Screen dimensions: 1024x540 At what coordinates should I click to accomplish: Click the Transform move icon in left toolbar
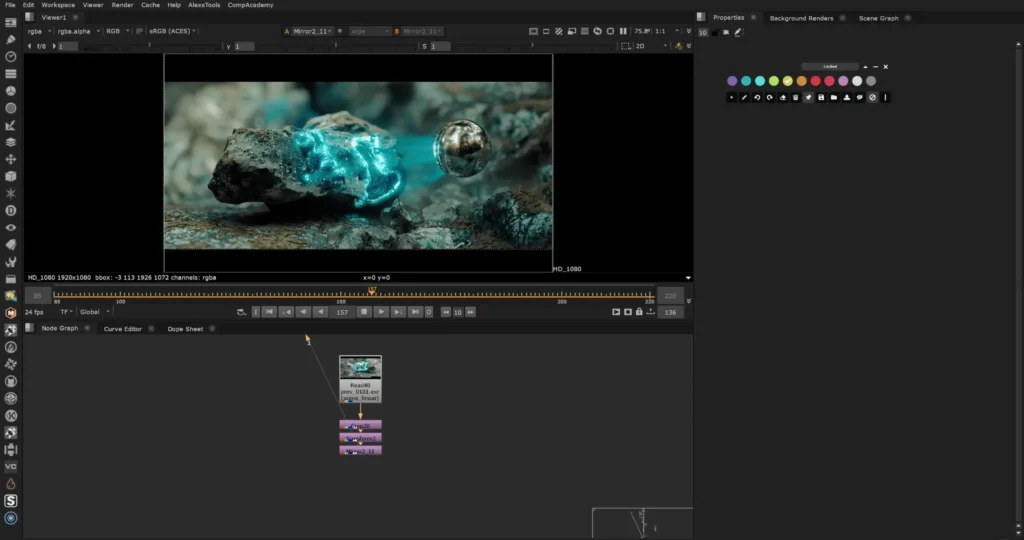coord(10,159)
